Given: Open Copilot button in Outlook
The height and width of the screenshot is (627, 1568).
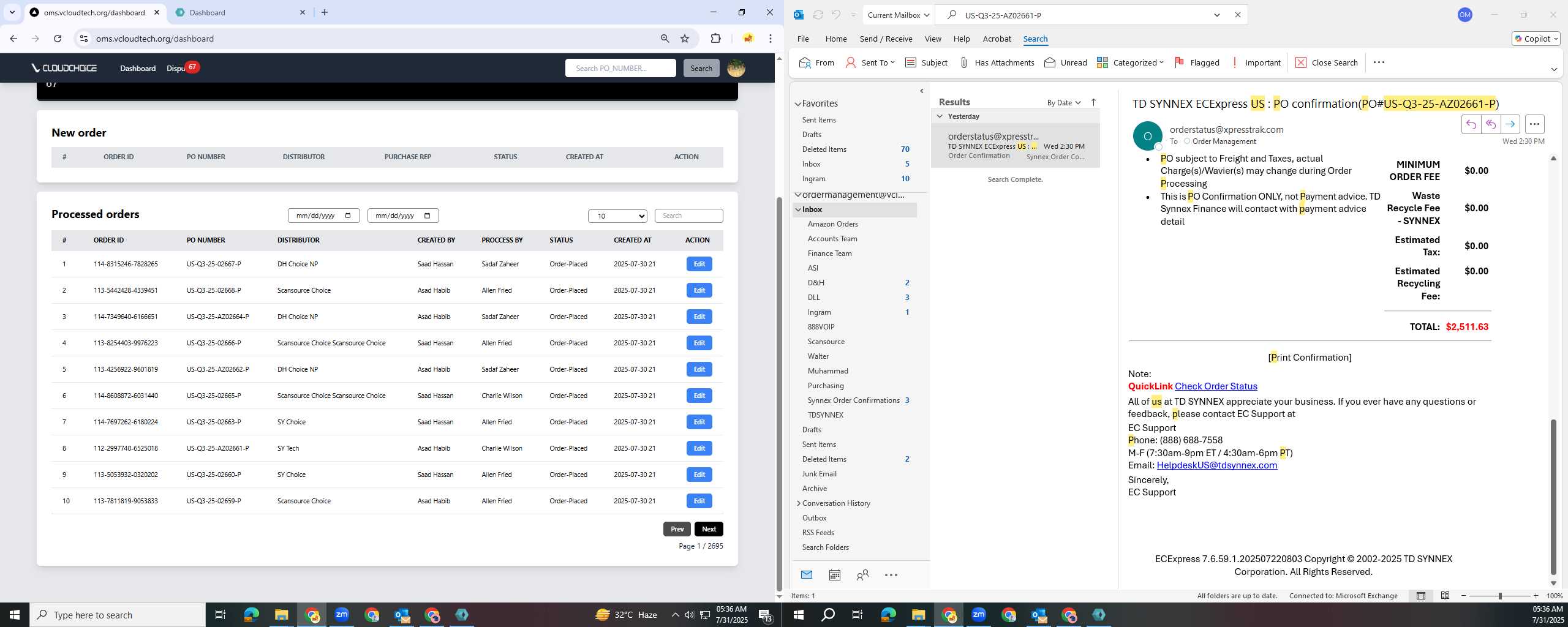Looking at the screenshot, I should [1536, 39].
